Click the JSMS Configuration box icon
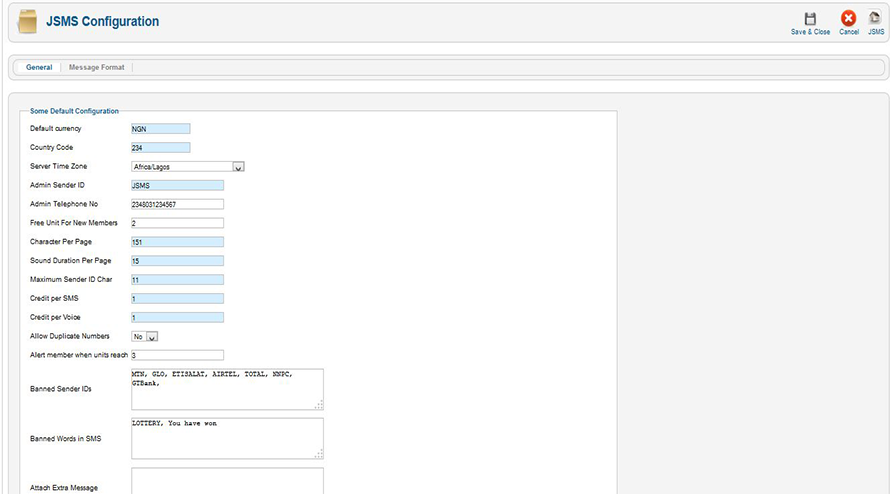The height and width of the screenshot is (494, 890). tap(28, 21)
